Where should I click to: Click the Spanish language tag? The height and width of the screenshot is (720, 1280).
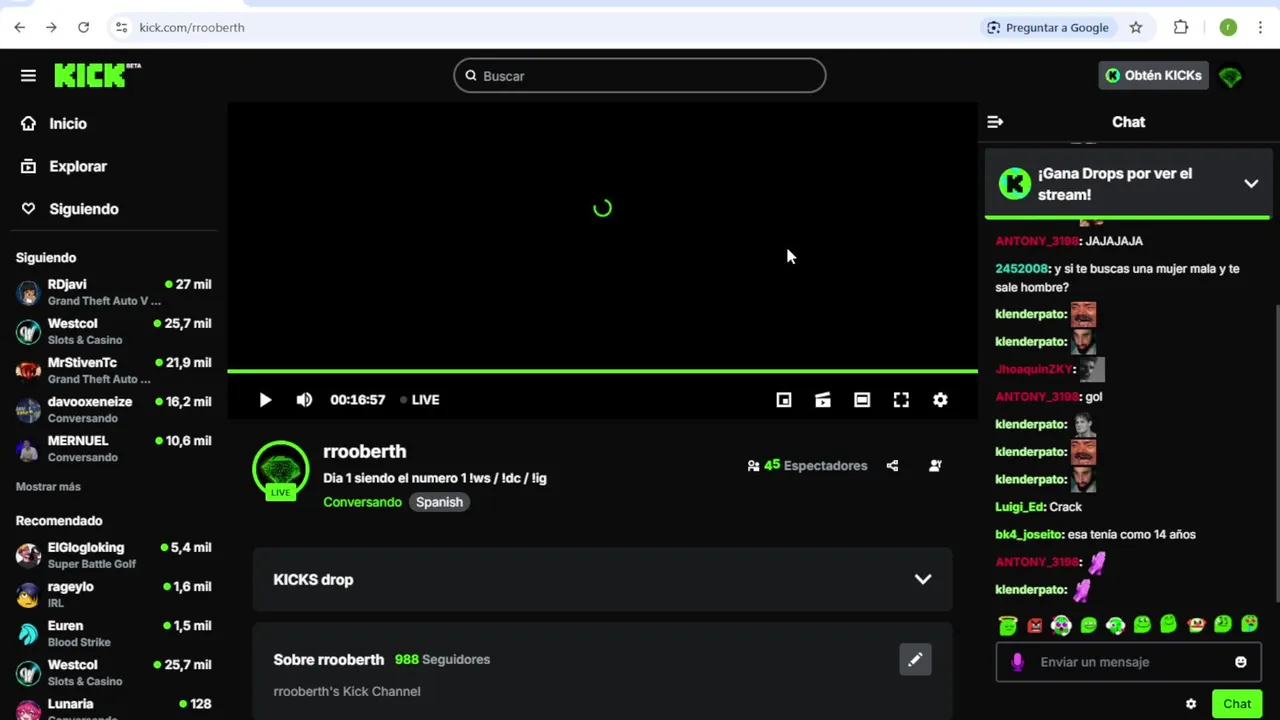[439, 502]
